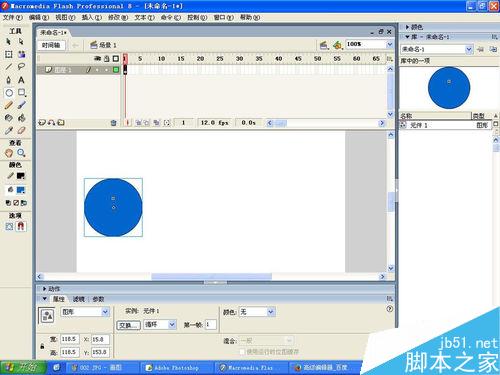The width and height of the screenshot is (500, 375).
Task: Open the Color effect dropdown
Action: 271,312
